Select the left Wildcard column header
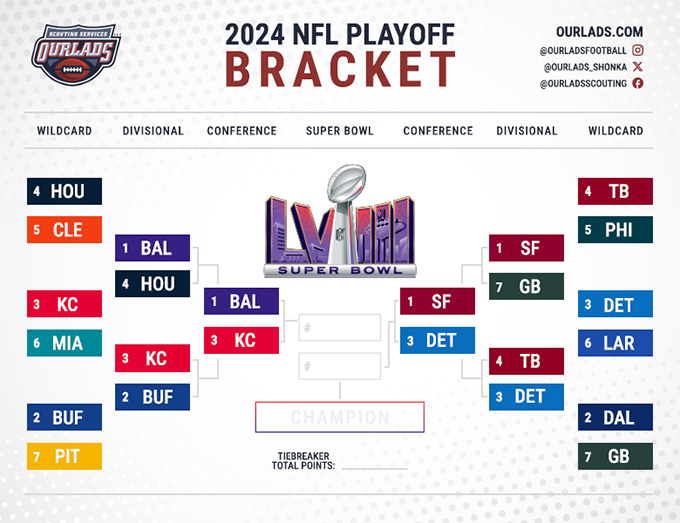Viewport: 680px width, 523px height. coord(65,131)
